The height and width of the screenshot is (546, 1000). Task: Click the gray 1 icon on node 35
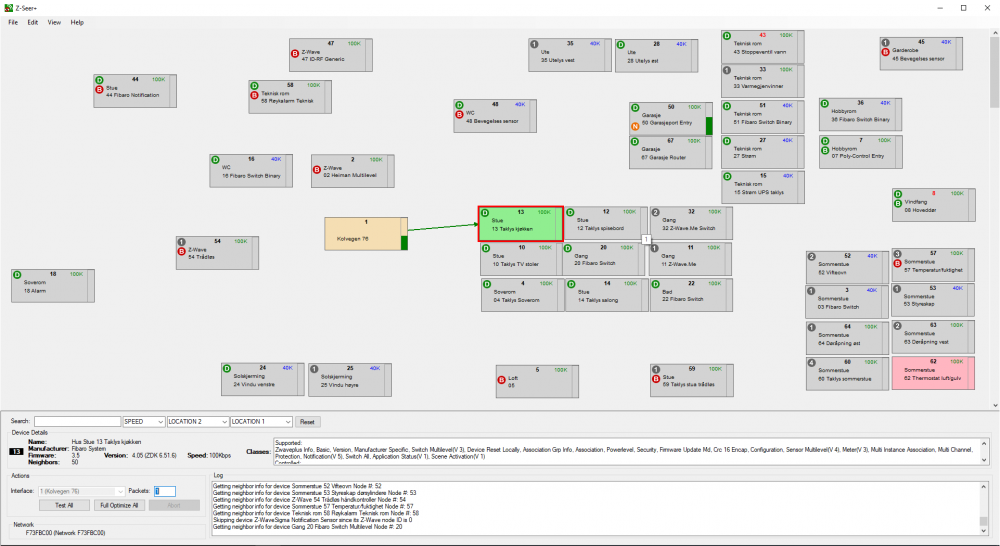coord(534,44)
